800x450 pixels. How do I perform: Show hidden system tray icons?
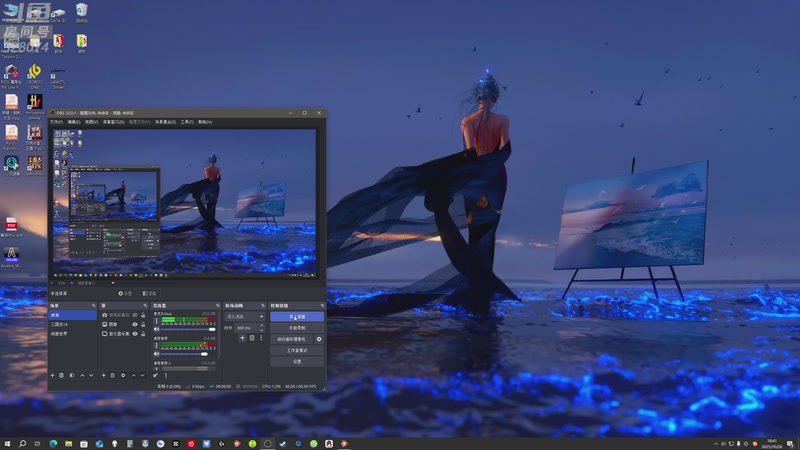click(x=716, y=444)
